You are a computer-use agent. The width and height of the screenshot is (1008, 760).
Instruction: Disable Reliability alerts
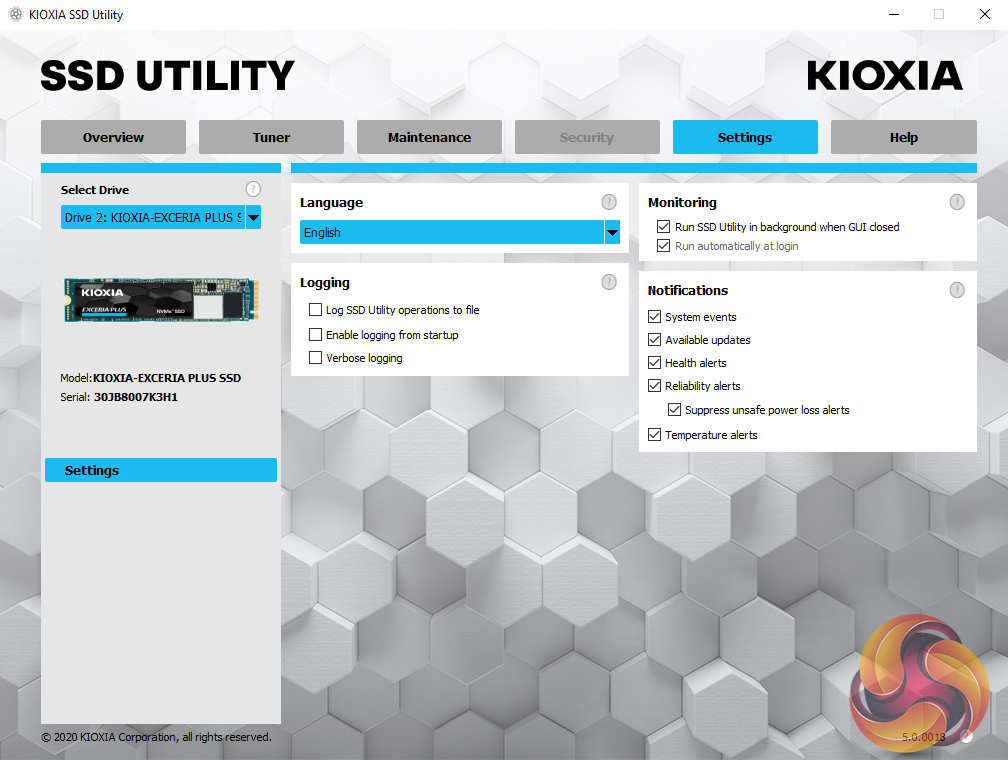click(x=654, y=386)
